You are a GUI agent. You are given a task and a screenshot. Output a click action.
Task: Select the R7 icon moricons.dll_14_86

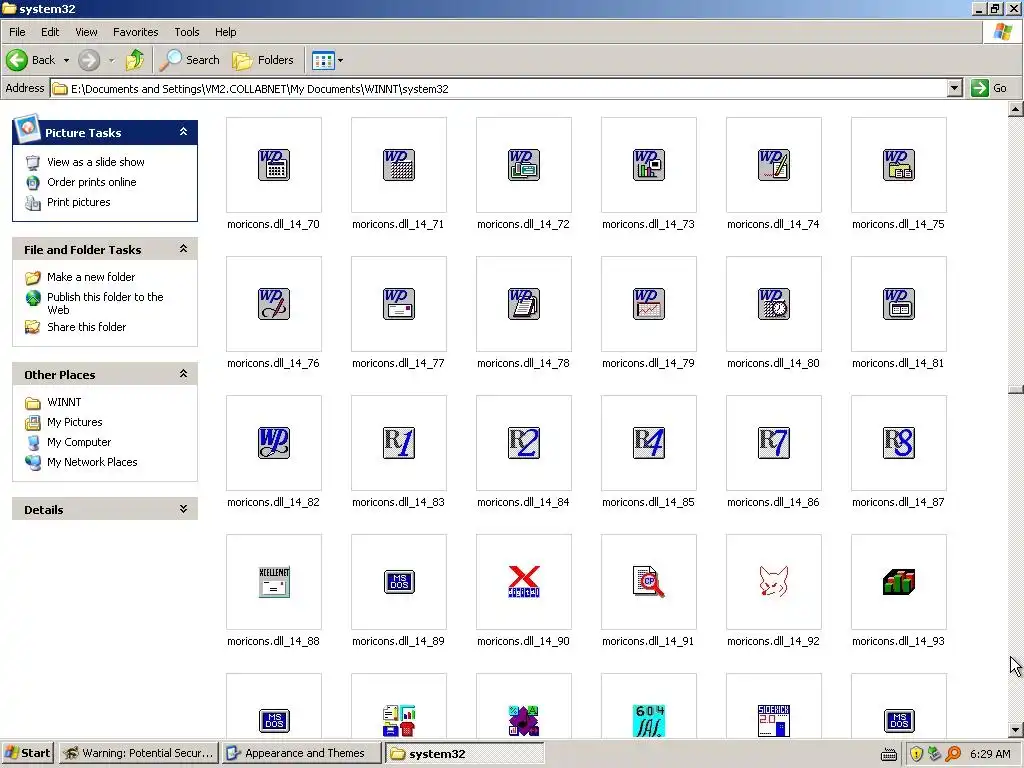click(774, 443)
